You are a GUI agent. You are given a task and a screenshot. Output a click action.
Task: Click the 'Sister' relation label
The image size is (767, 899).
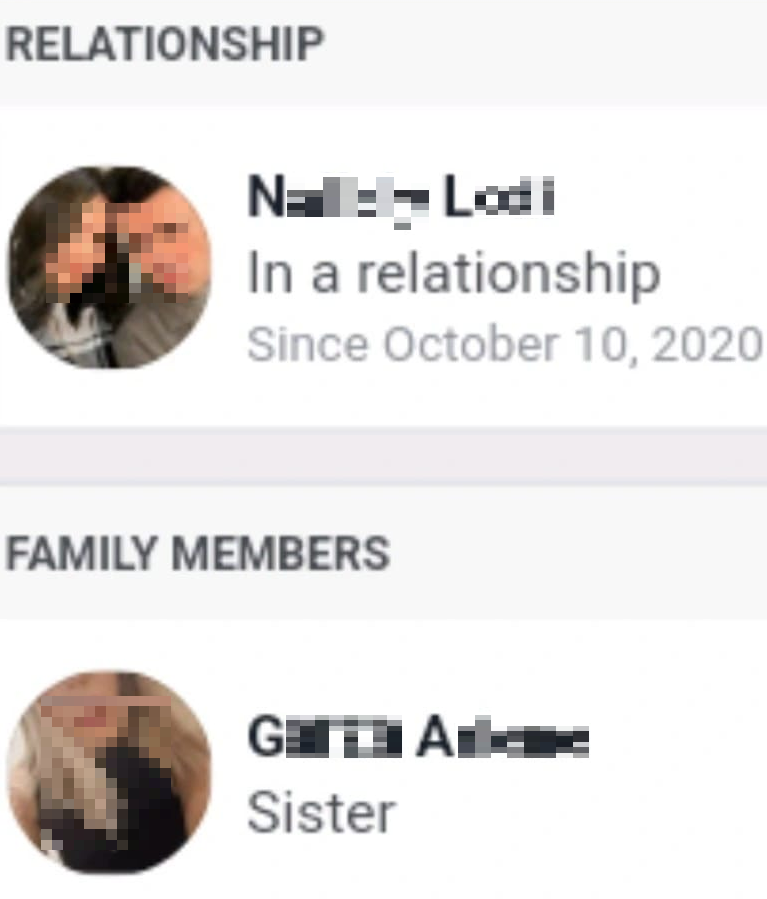point(322,813)
